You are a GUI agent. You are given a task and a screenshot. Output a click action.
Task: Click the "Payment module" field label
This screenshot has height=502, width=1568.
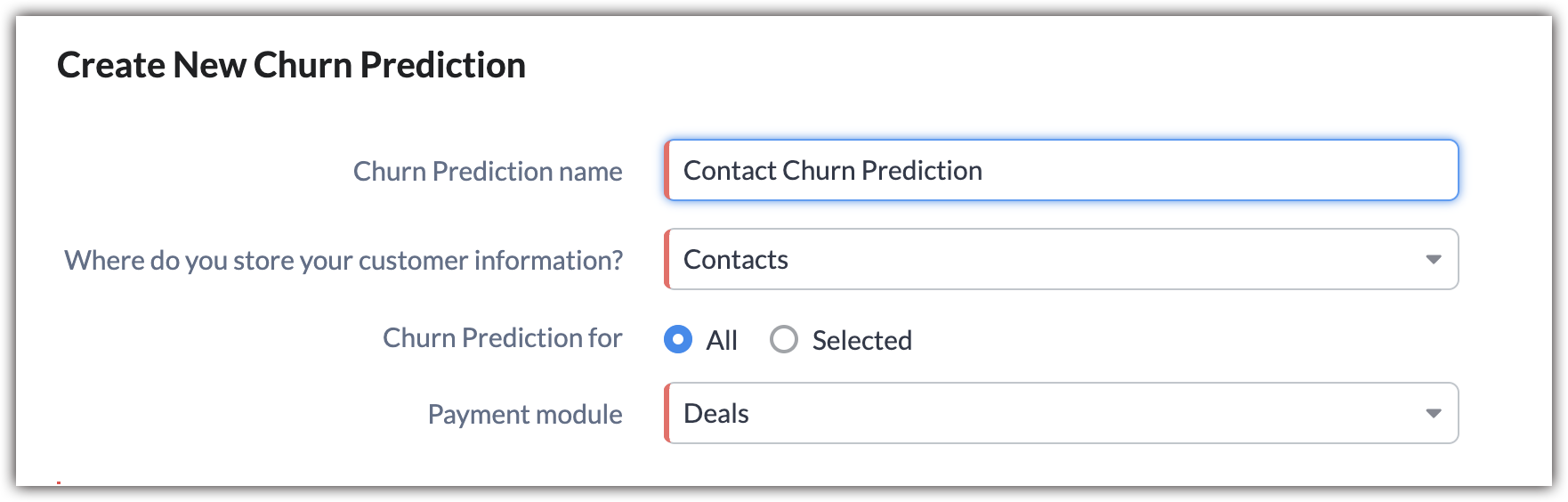coord(525,414)
